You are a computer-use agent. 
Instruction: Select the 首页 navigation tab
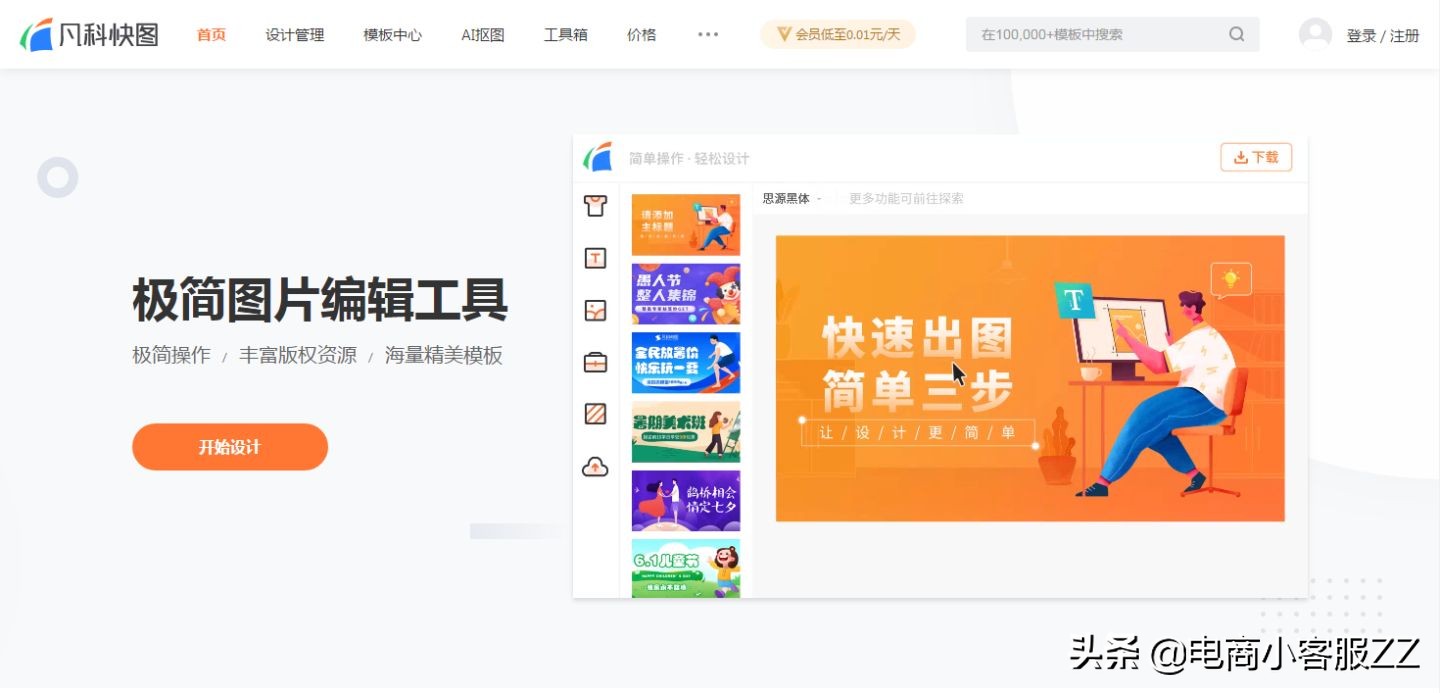pyautogui.click(x=210, y=33)
